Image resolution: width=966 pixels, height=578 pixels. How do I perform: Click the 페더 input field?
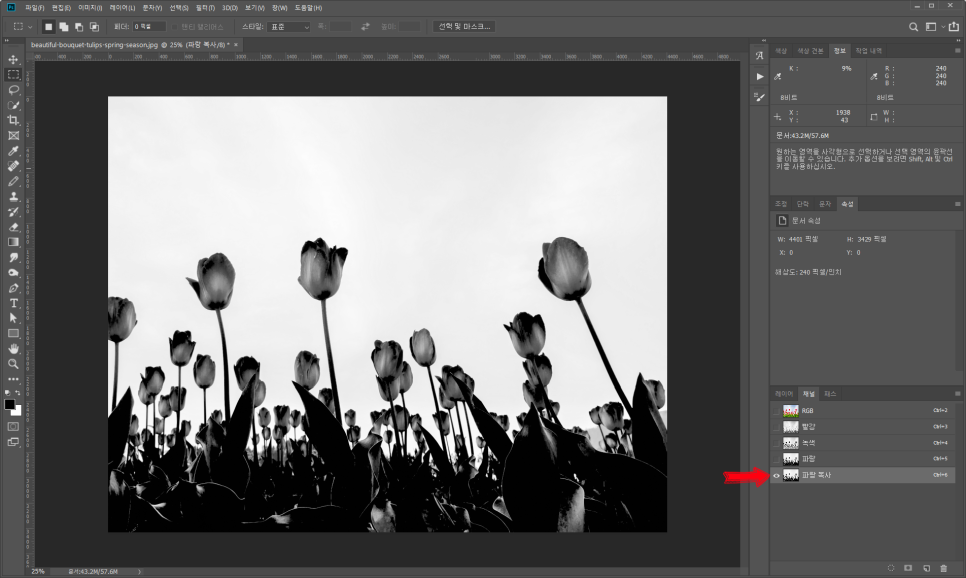(150, 26)
